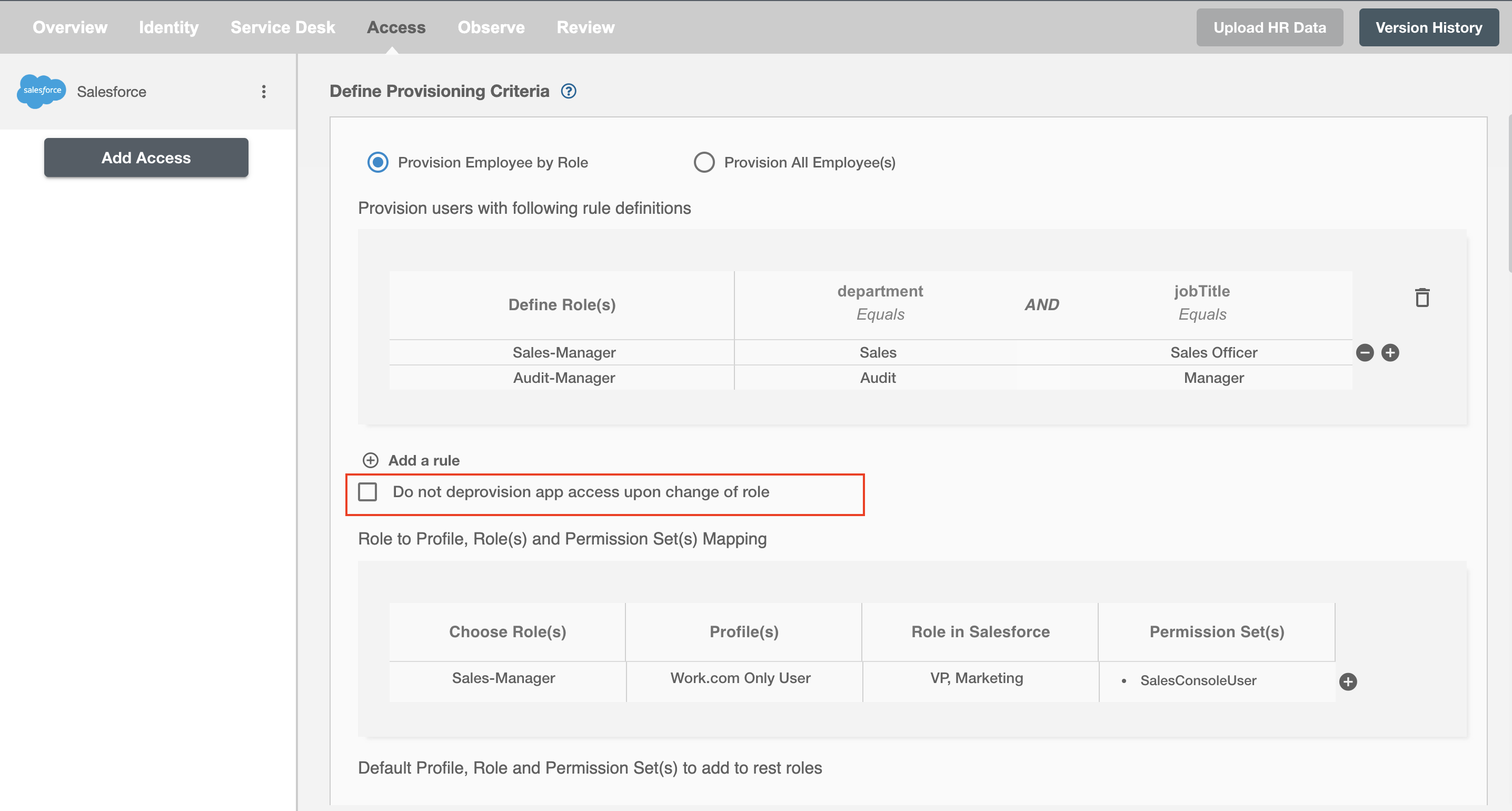This screenshot has height=811, width=1512.
Task: Select Salesforce app name in sidebar
Action: click(112, 92)
